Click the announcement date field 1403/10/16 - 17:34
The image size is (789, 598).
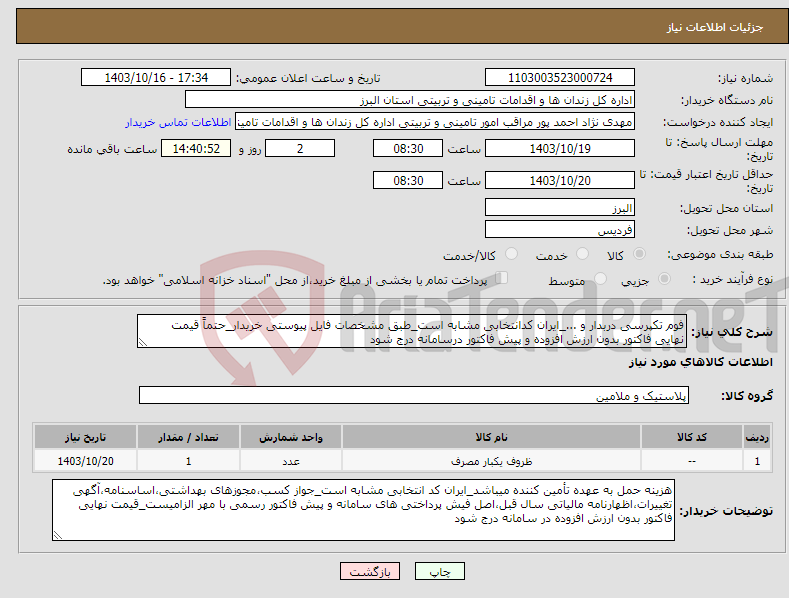[x=156, y=78]
